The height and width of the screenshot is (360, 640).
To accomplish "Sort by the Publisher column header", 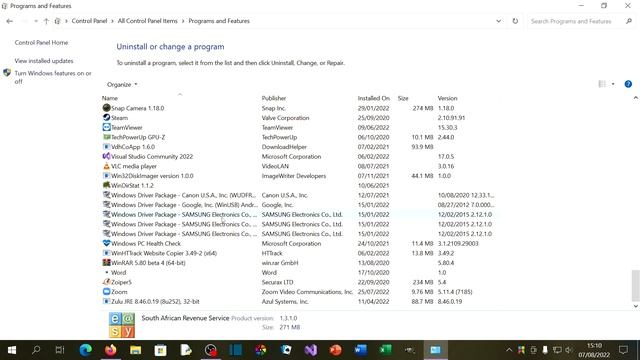I will 274,98.
